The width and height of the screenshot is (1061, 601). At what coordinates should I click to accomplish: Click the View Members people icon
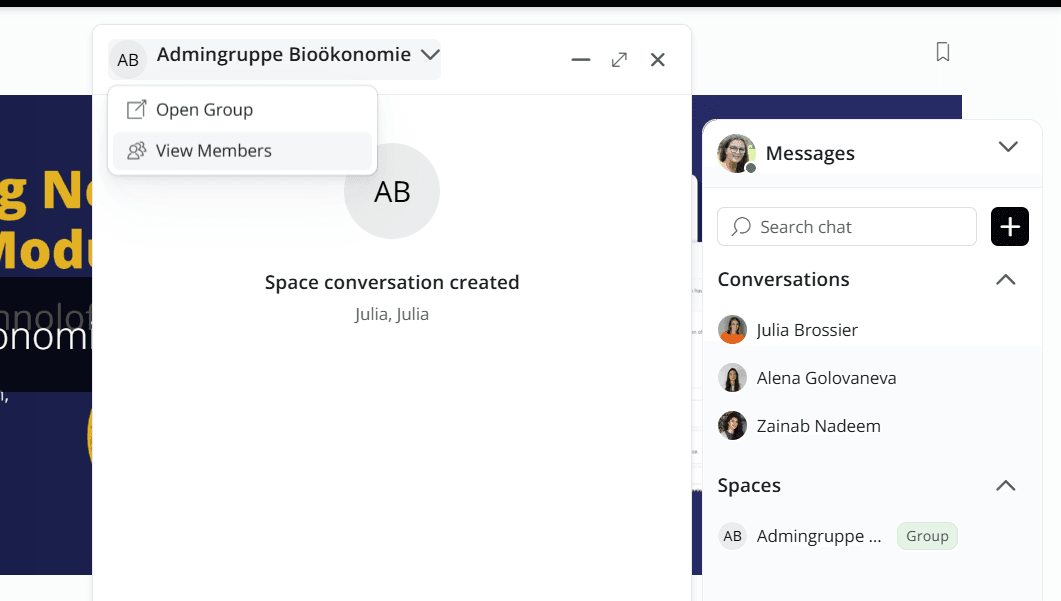click(x=137, y=151)
